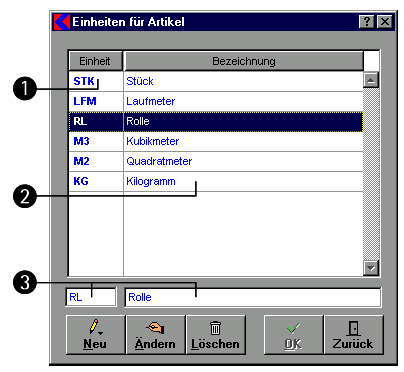The width and height of the screenshot is (404, 372).
Task: Close the Einheiten für Artikel dialog
Action: coord(385,22)
